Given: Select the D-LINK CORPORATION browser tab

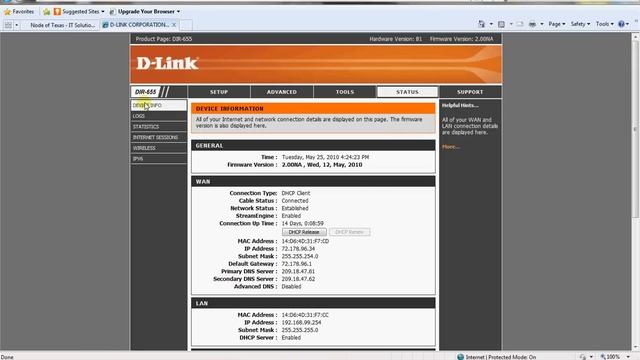Looking at the screenshot, I should (137, 25).
